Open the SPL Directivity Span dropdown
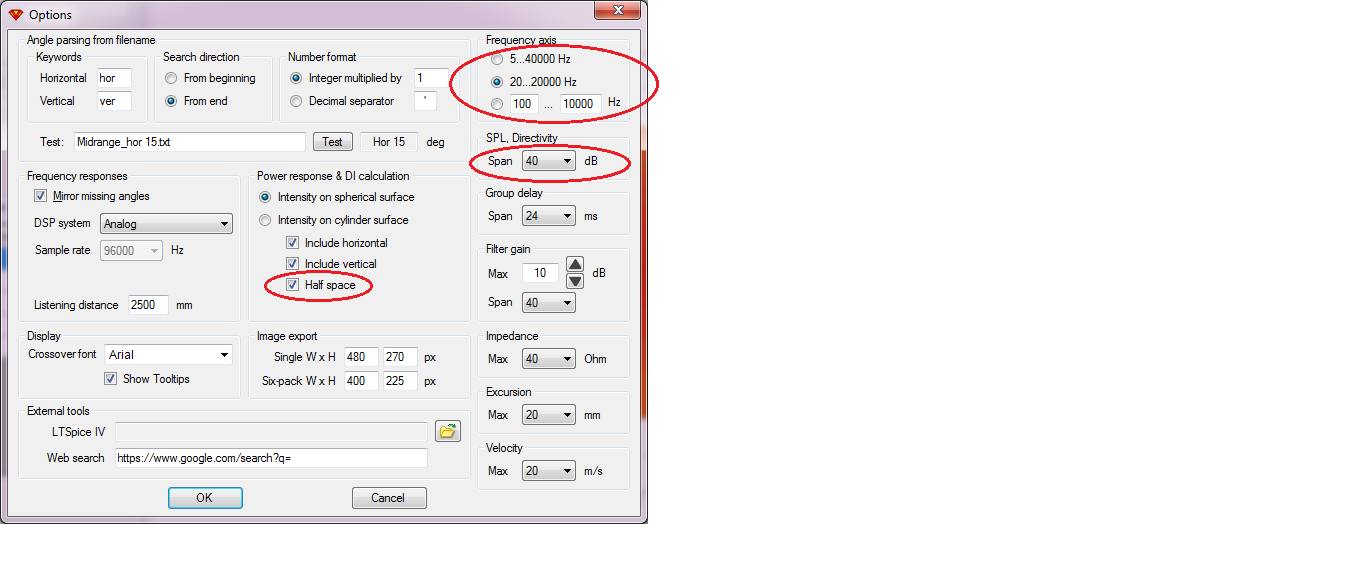The image size is (1360, 564). pos(549,161)
